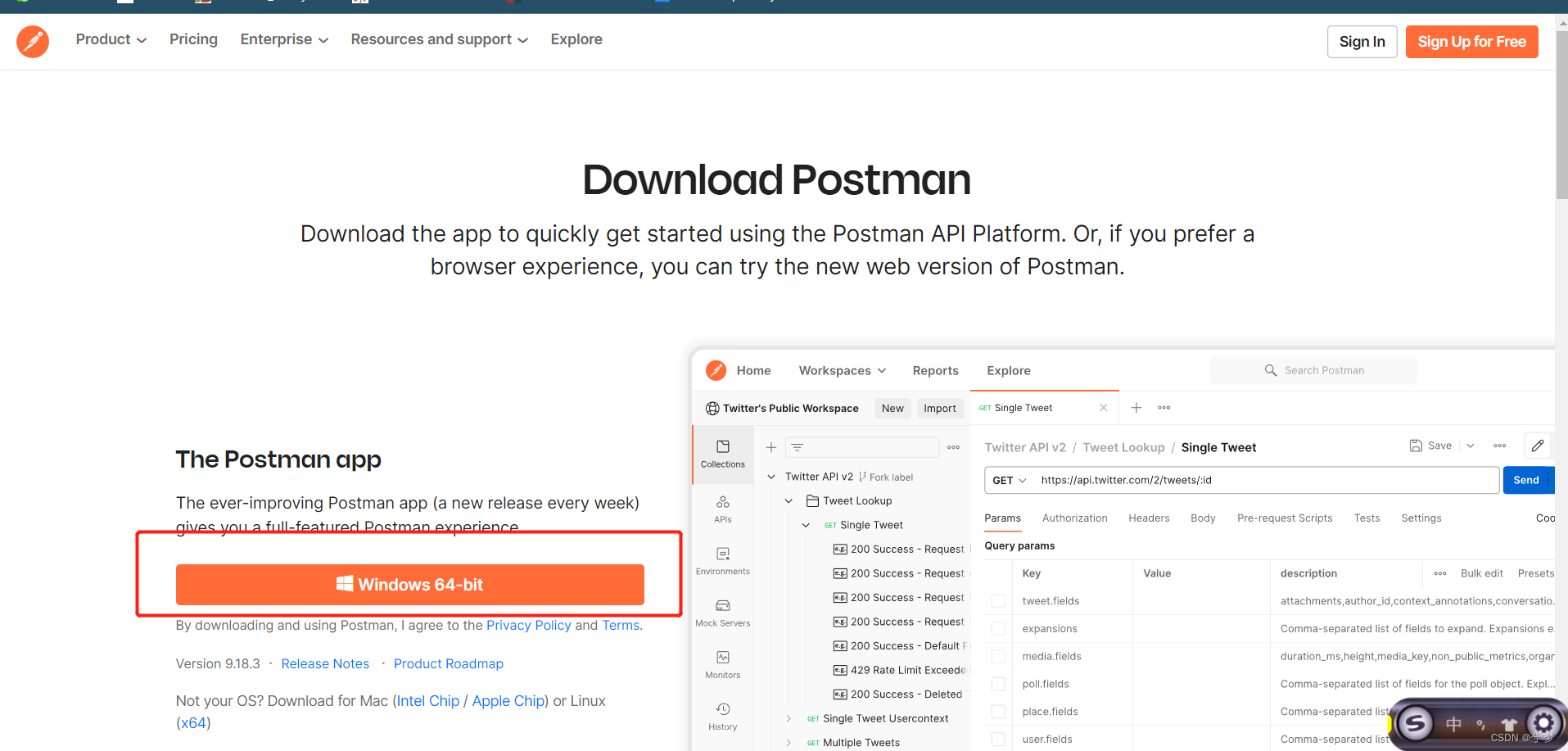Send the request
Screen dimensions: 1568x751
tap(1526, 480)
